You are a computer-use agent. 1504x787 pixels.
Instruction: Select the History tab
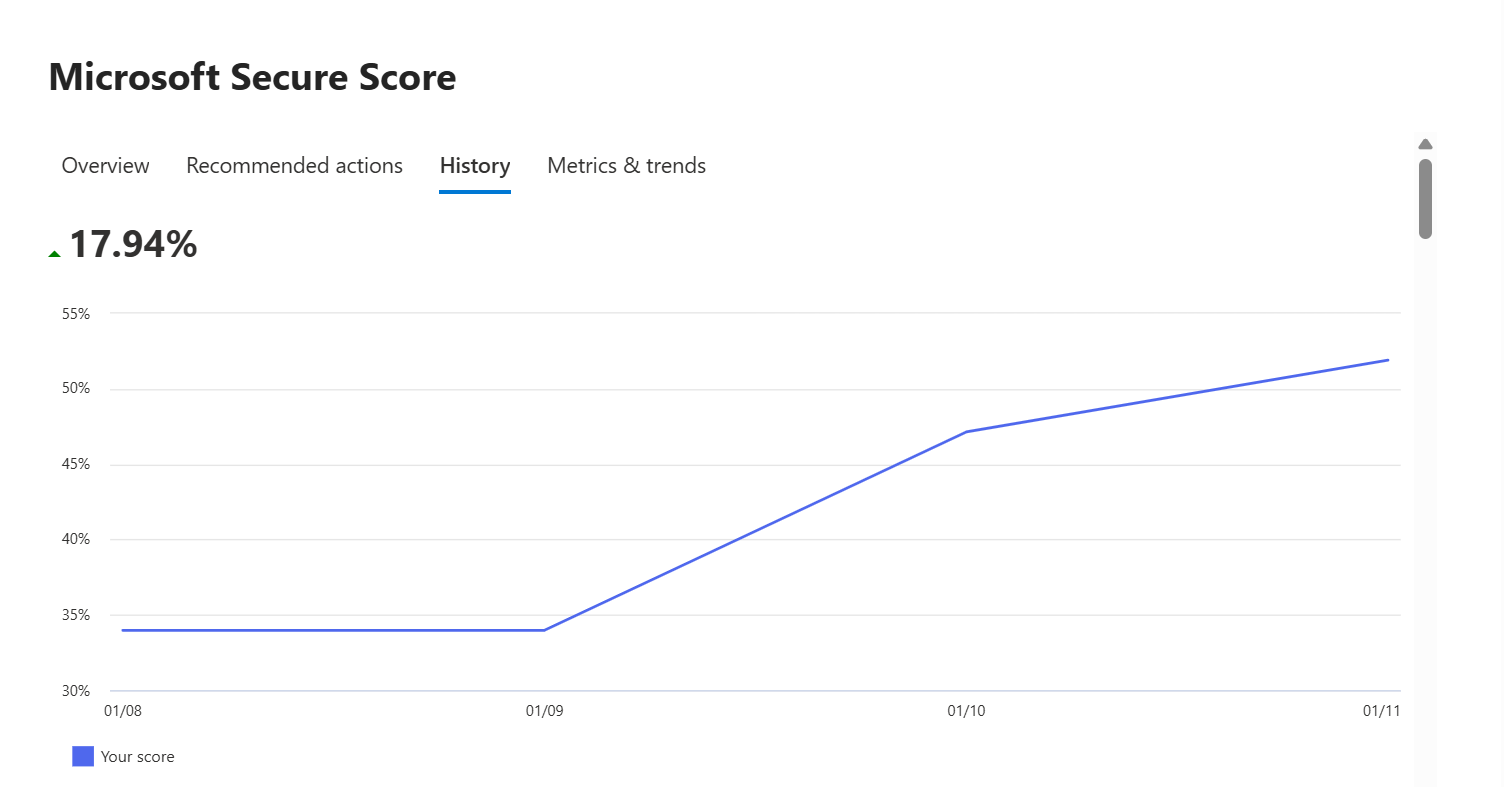pyautogui.click(x=475, y=166)
